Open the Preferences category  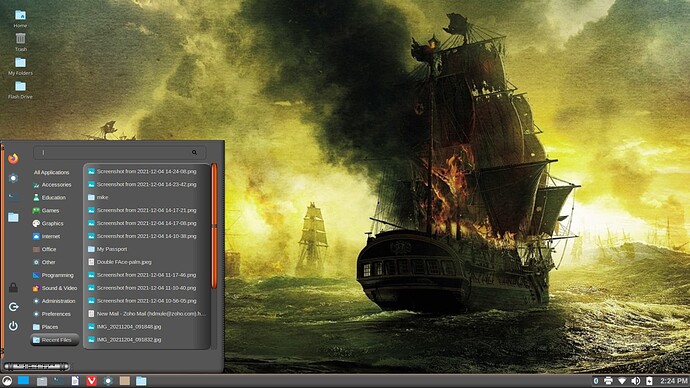tap(51, 314)
